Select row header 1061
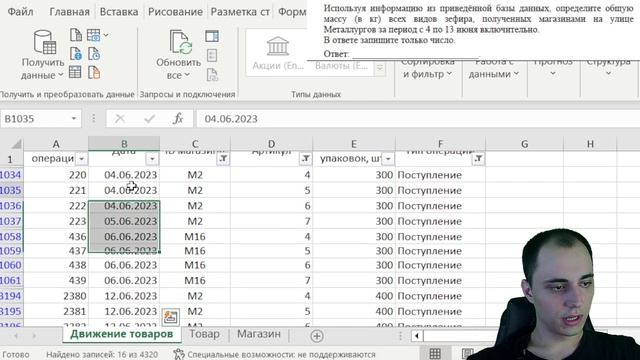Screen dimensions: 640x360 [x=11, y=280]
